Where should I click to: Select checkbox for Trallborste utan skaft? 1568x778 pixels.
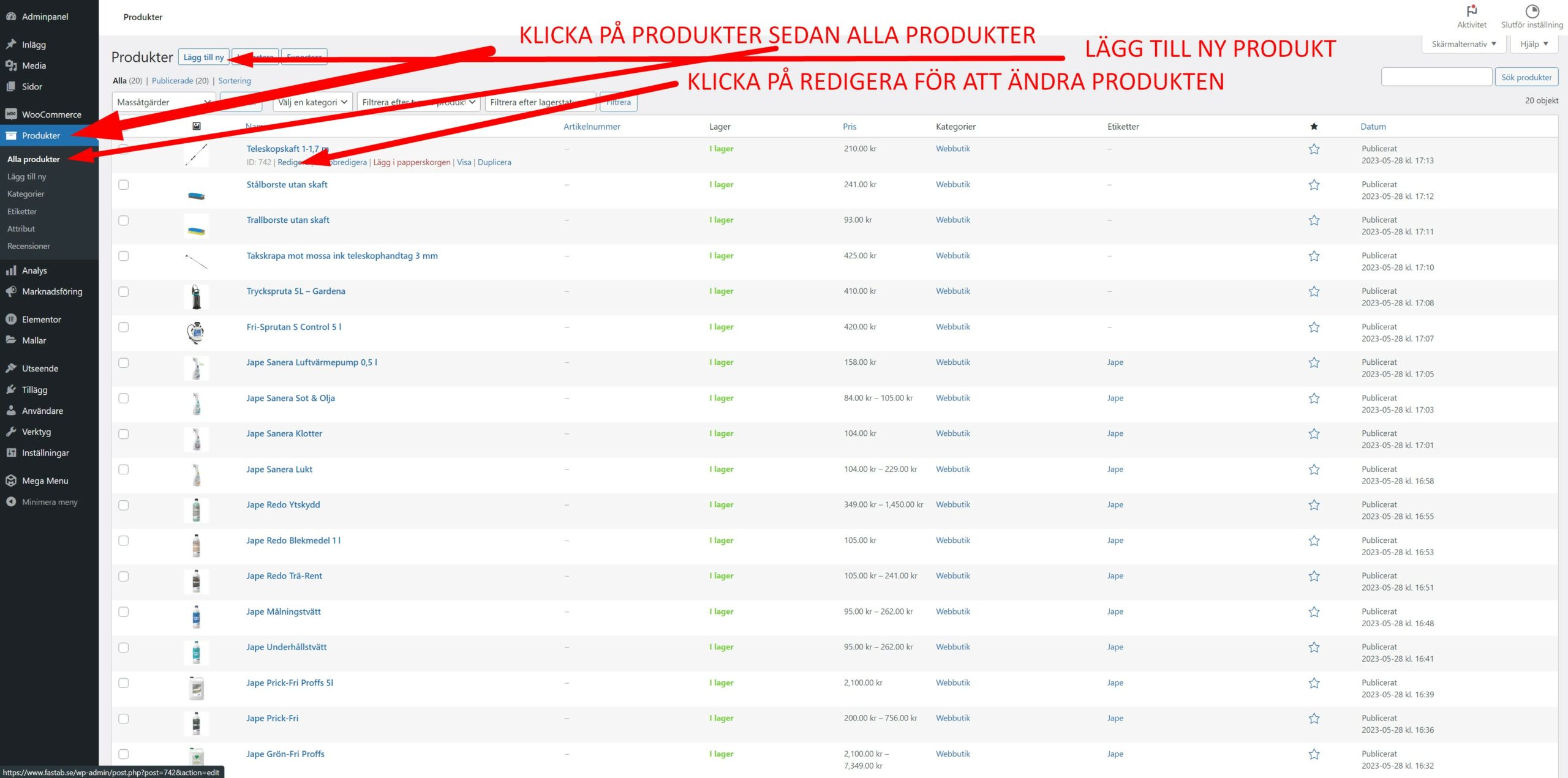[x=124, y=220]
